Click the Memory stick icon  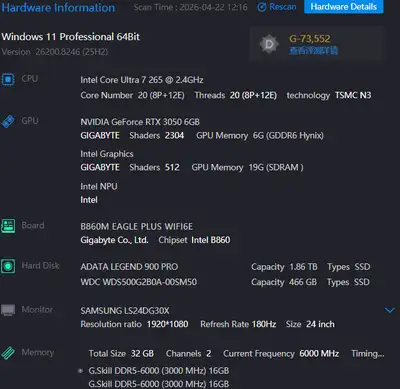(x=8, y=353)
